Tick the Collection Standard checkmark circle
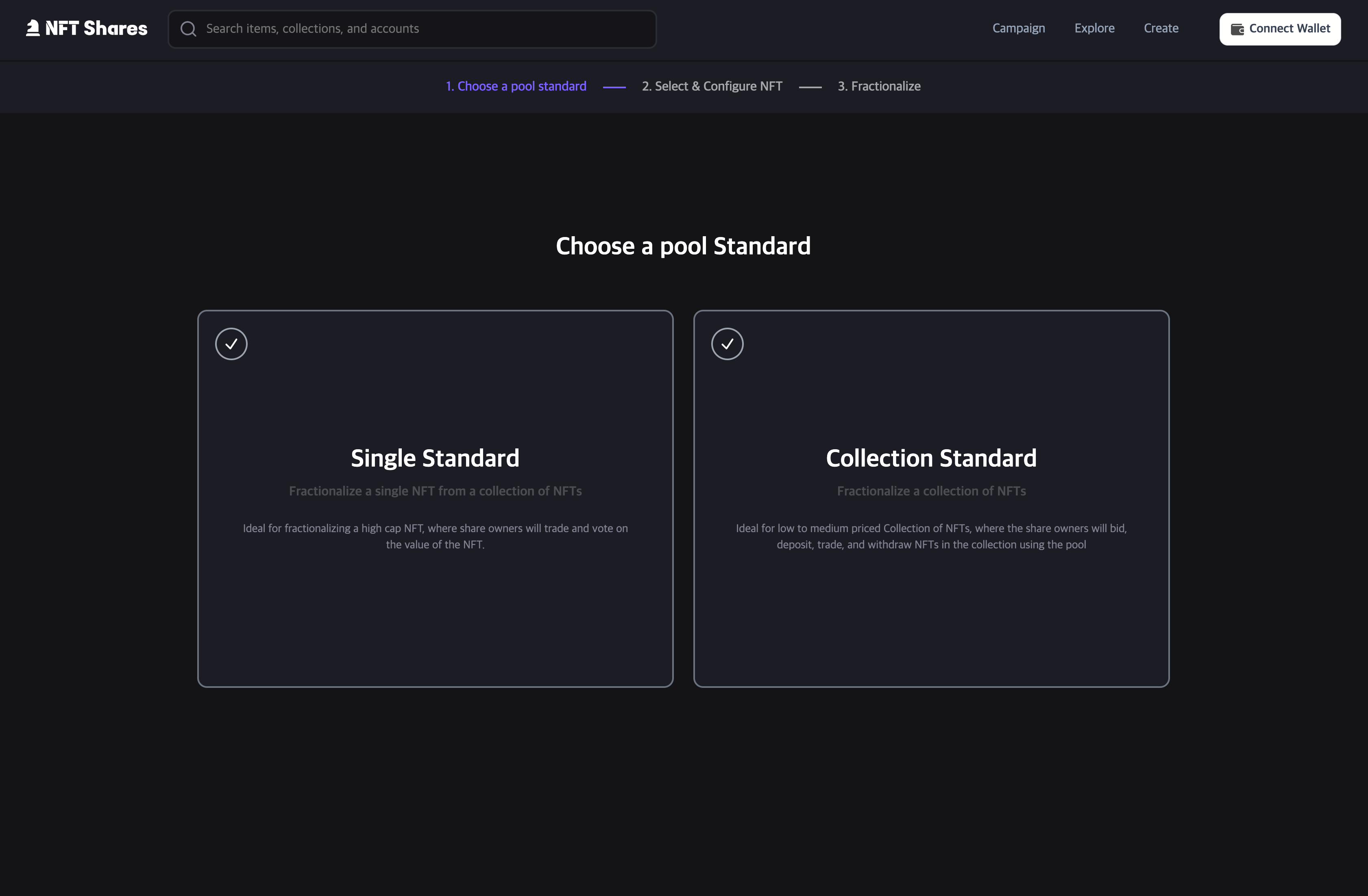 pos(727,344)
